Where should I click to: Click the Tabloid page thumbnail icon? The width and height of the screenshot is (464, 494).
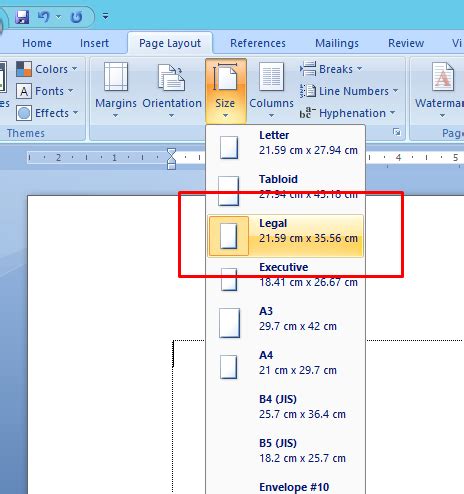(x=229, y=191)
